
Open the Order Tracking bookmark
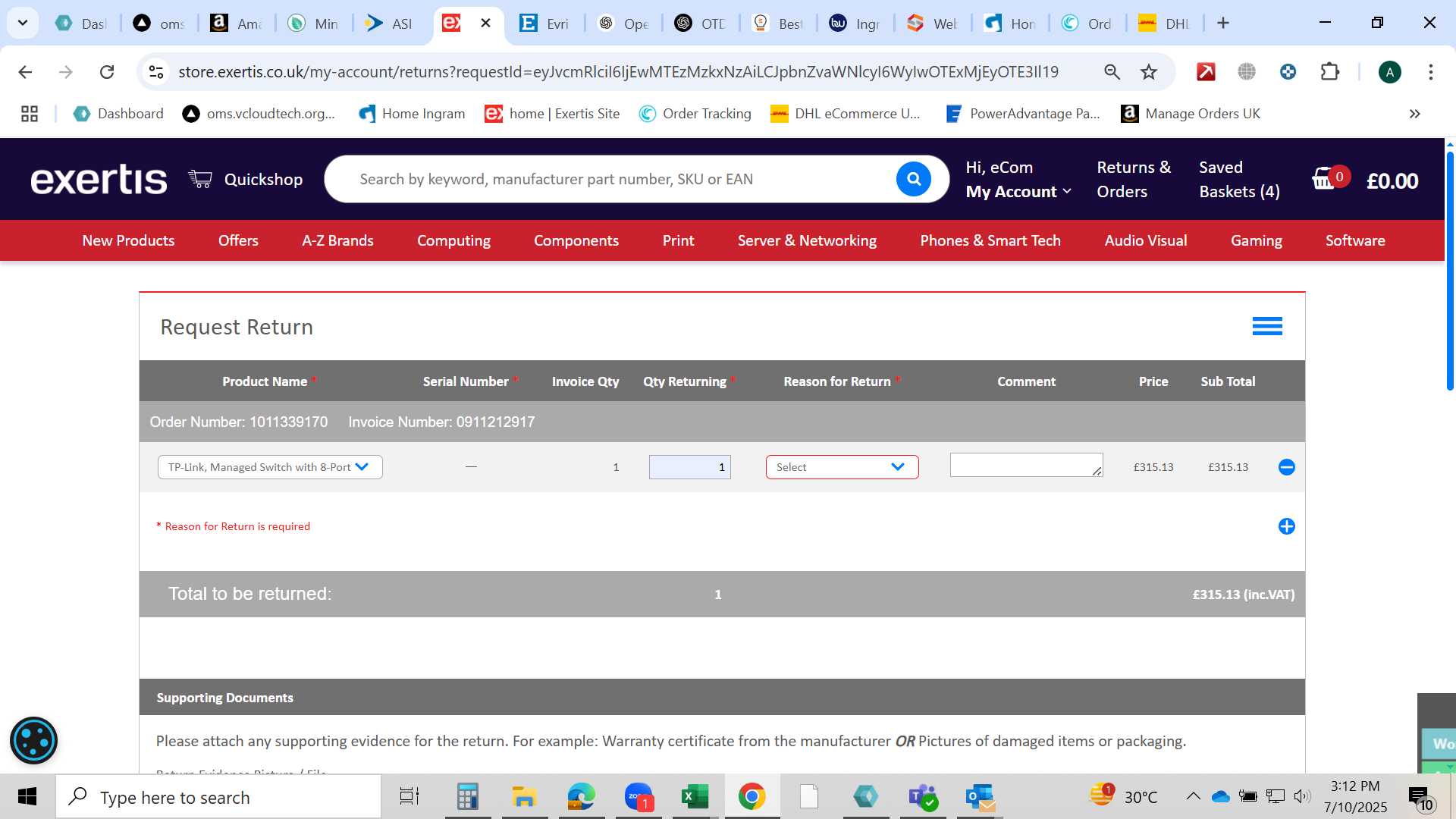point(695,114)
